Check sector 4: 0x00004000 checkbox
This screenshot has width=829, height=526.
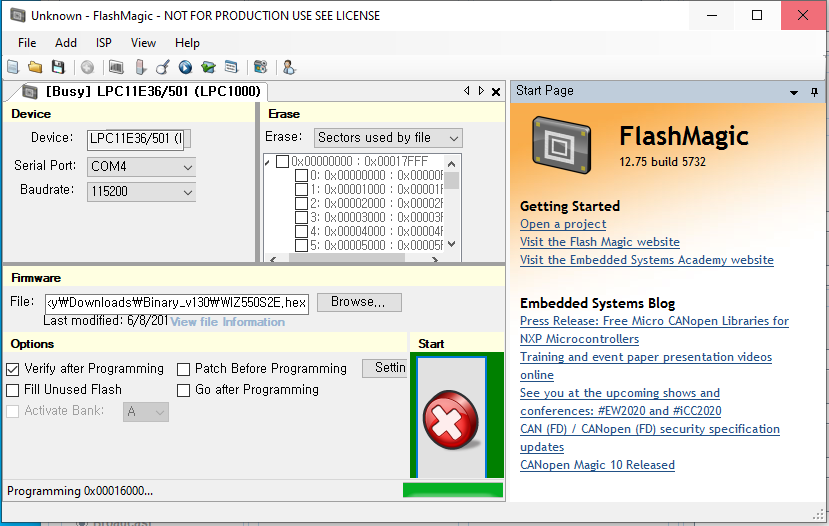coord(301,232)
